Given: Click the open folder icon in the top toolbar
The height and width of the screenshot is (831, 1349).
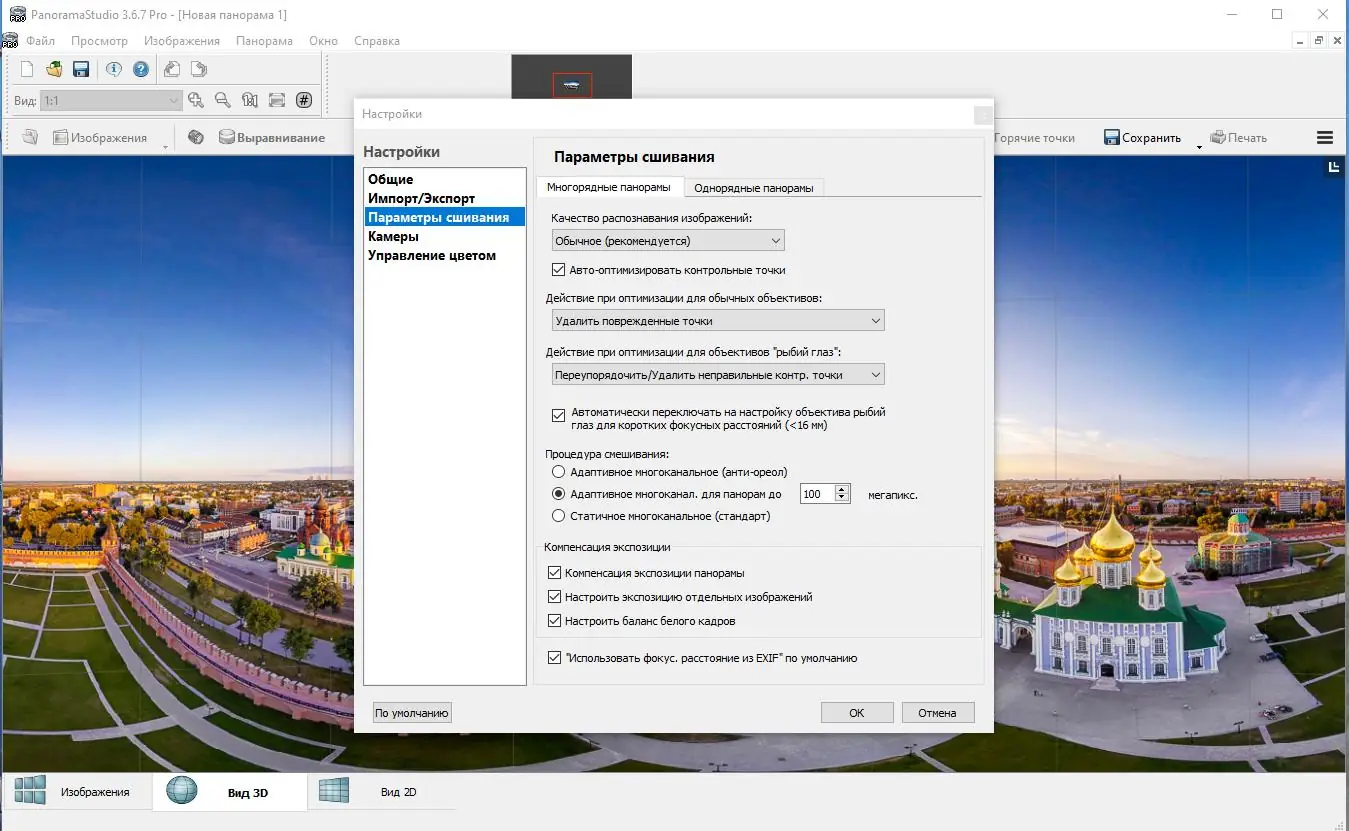Looking at the screenshot, I should [55, 69].
